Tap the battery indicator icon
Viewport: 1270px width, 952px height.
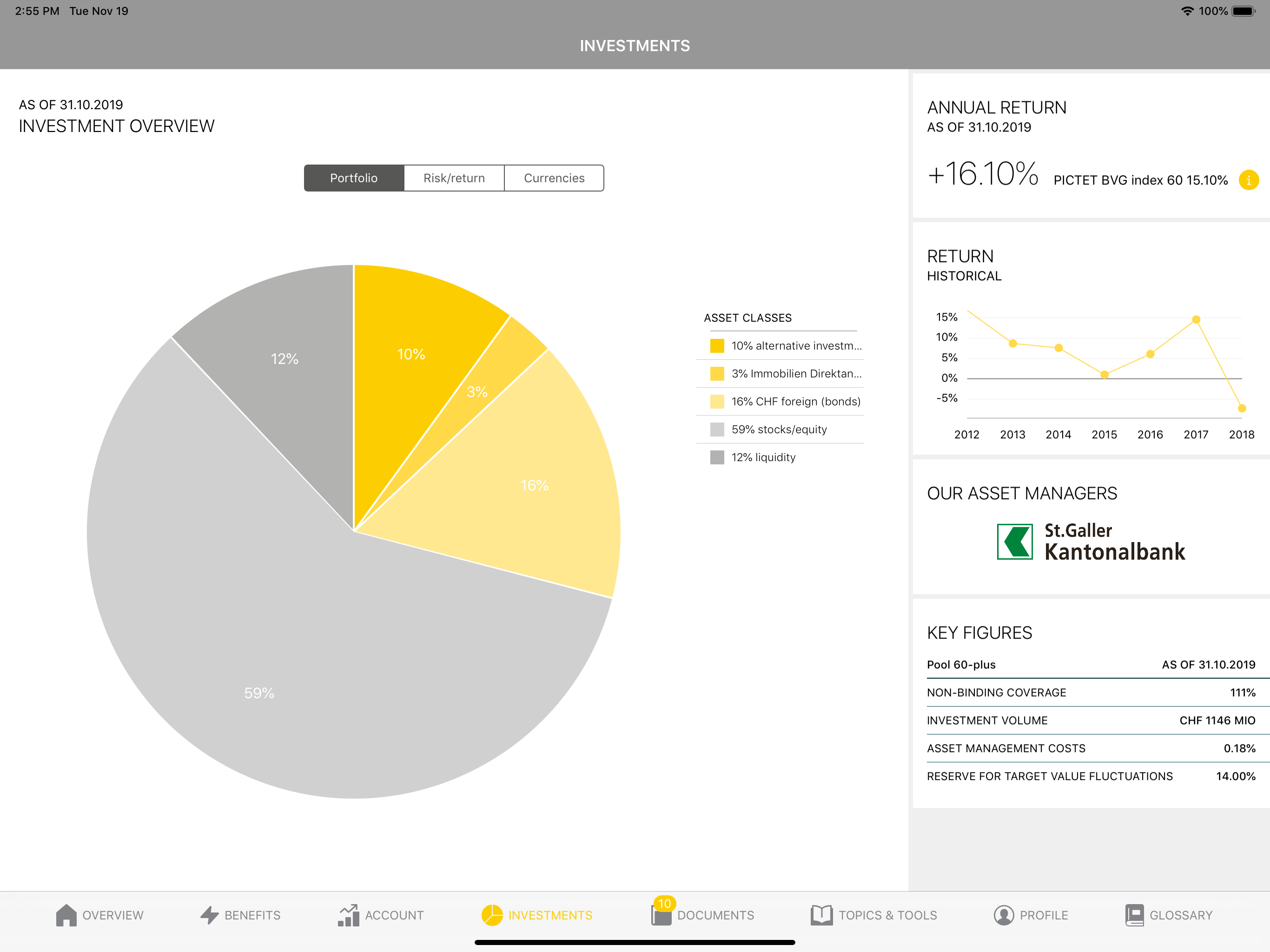(1244, 11)
